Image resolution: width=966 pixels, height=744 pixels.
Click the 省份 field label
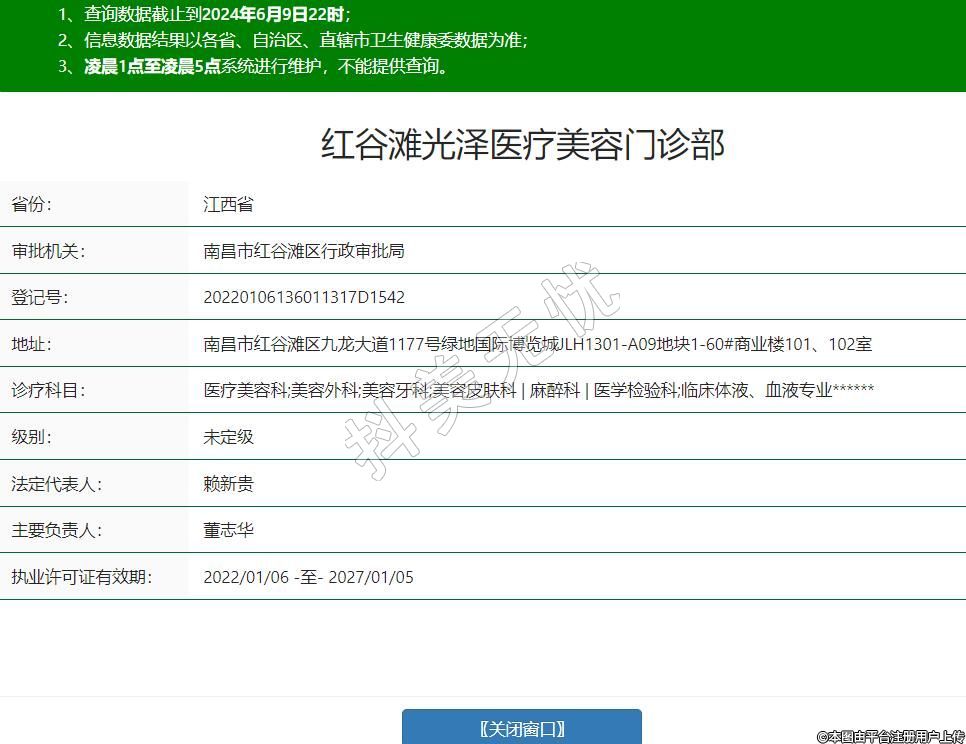[x=31, y=205]
